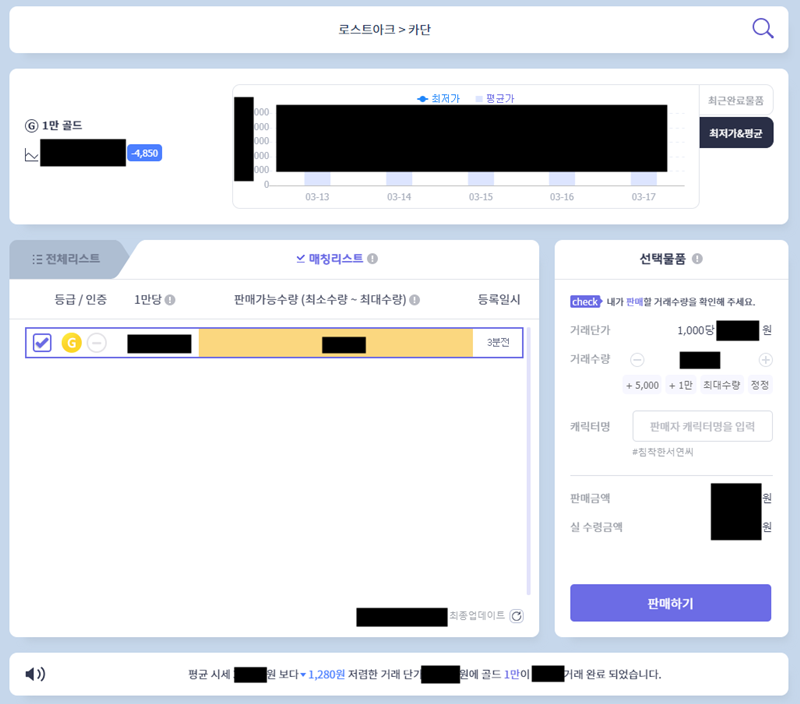Screen dimensions: 800x704
Task: Click the 로스트아크 > 카단 server breadcrumb
Action: [x=385, y=30]
